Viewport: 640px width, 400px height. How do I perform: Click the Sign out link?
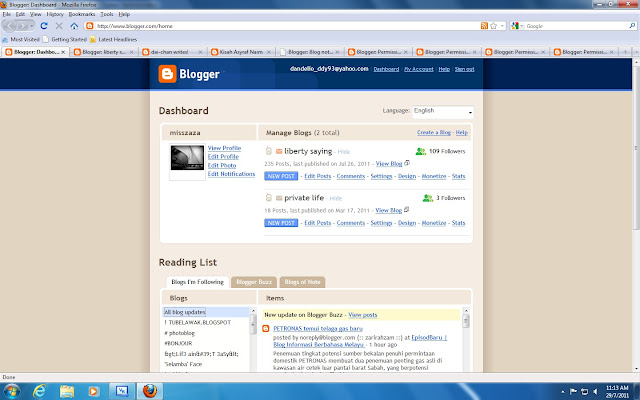coord(464,69)
